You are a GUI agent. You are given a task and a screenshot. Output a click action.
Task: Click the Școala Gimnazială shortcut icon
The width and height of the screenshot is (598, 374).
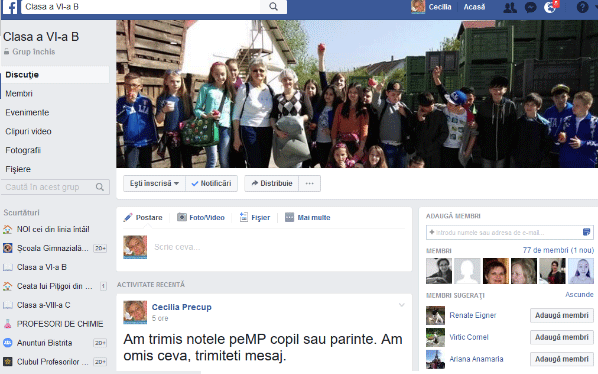click(x=8, y=248)
